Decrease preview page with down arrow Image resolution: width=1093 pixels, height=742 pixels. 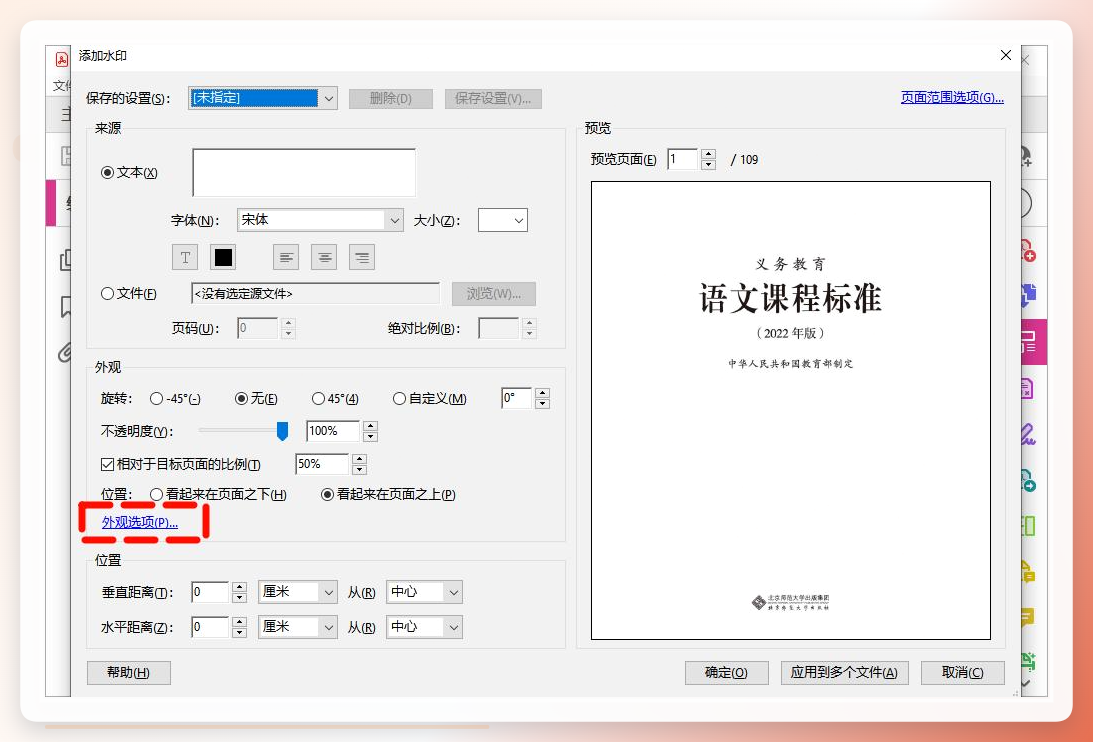pos(708,165)
